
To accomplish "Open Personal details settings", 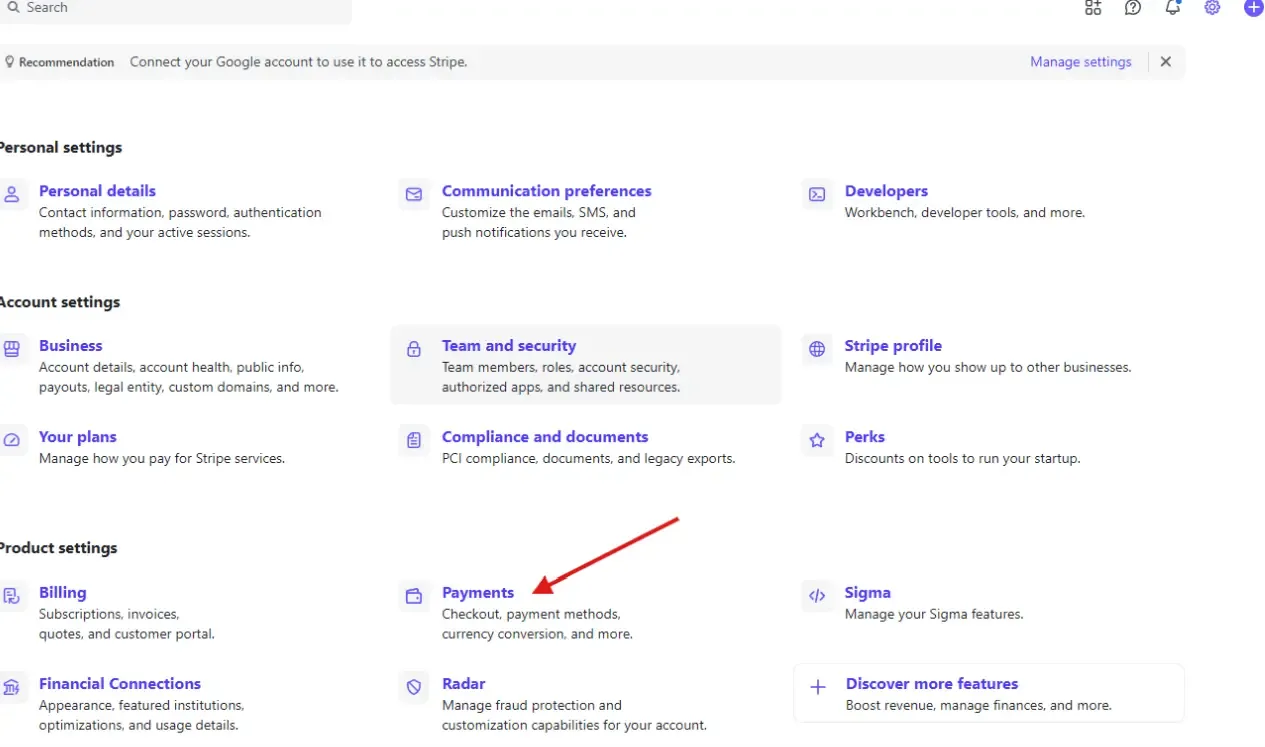I will point(97,190).
